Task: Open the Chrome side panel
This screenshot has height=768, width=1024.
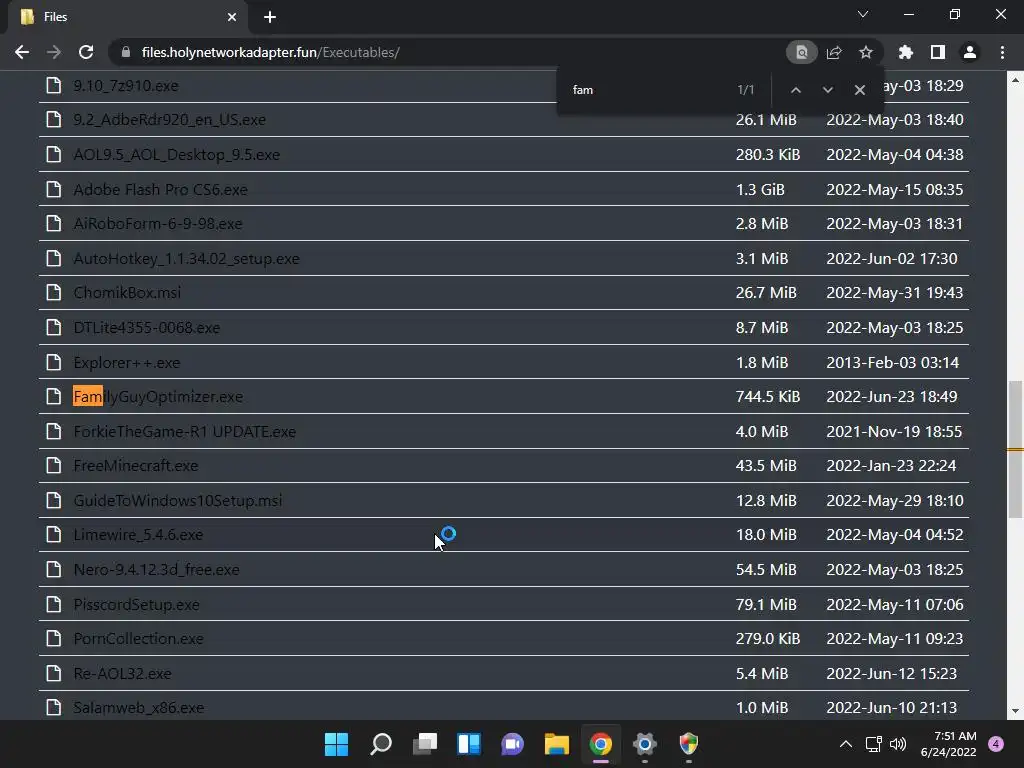Action: (937, 52)
